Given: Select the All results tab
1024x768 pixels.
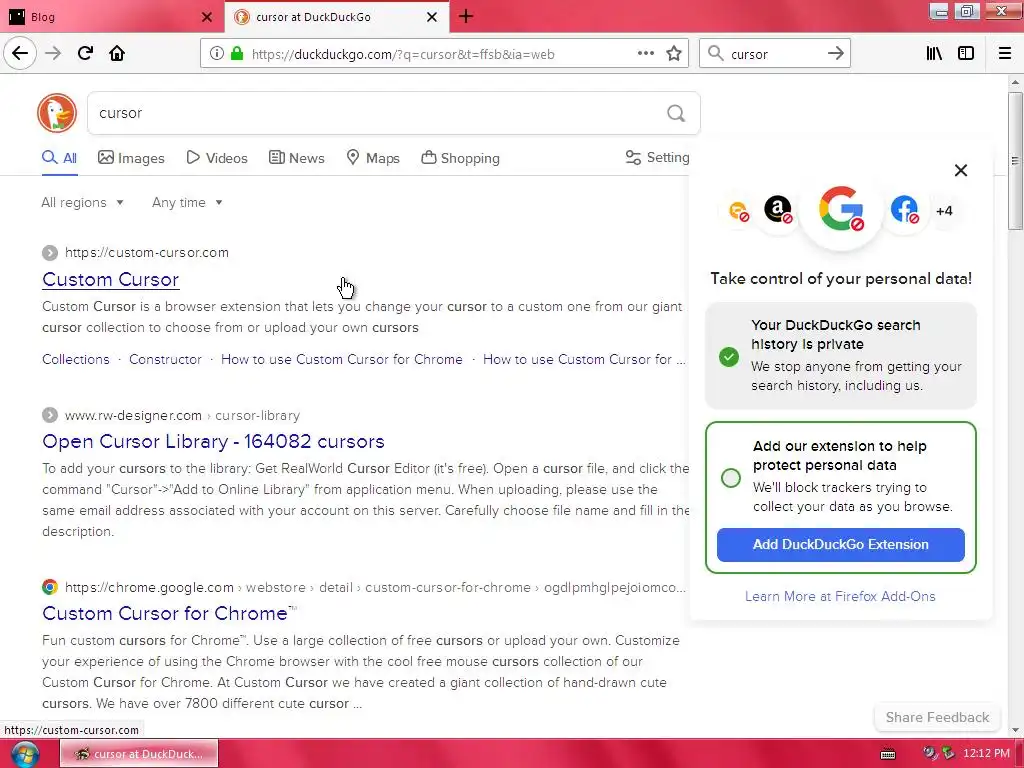Looking at the screenshot, I should coord(59,158).
